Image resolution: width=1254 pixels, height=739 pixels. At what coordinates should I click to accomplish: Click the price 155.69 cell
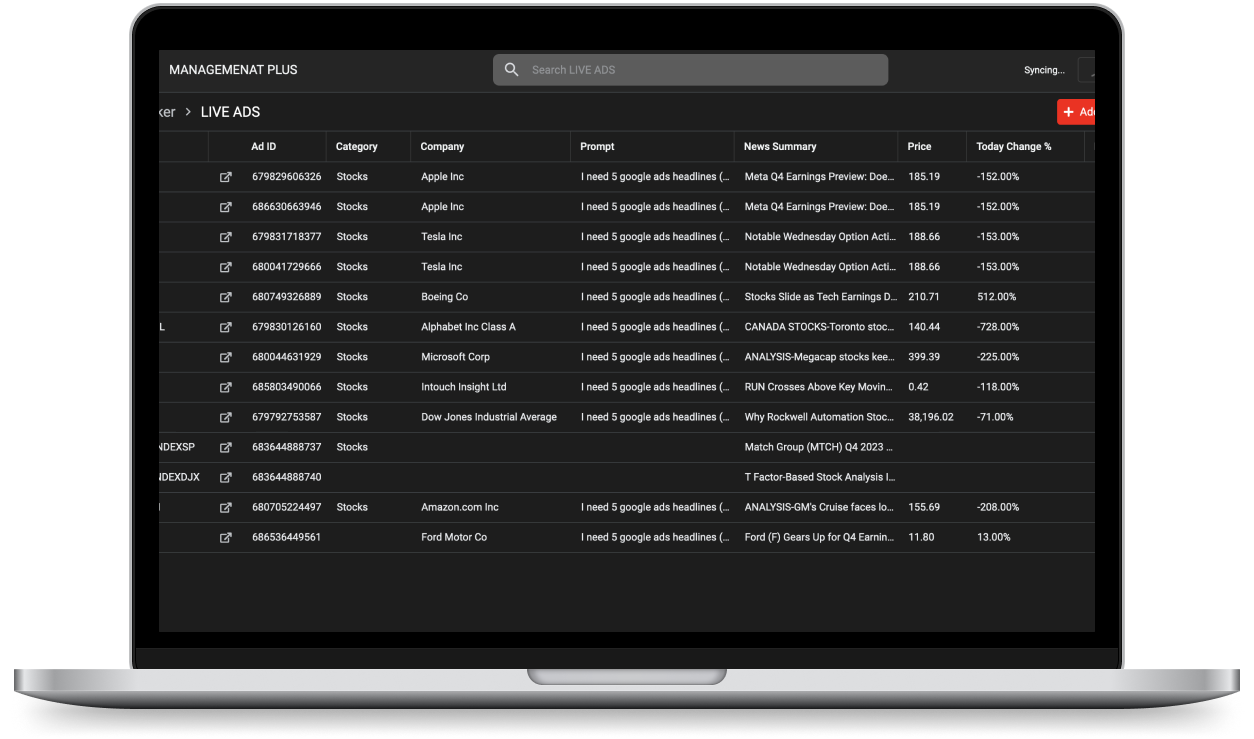tap(924, 507)
